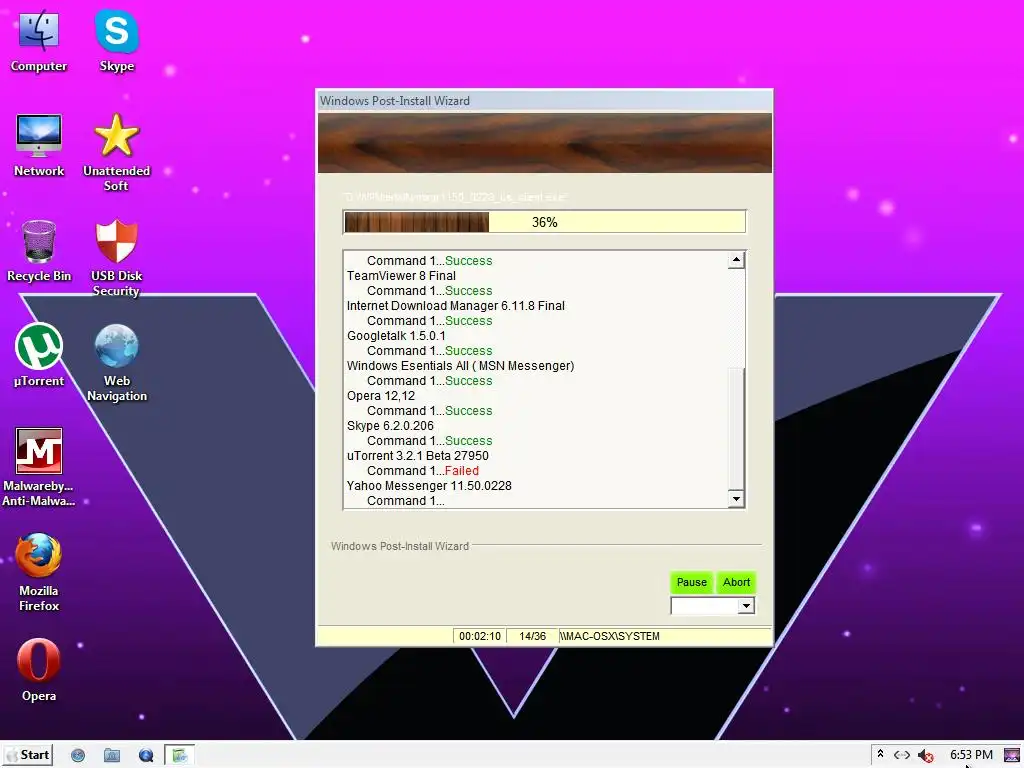Viewport: 1024px width, 768px height.
Task: Click the Windows Post-Install Wizard footer label
Action: pos(400,546)
